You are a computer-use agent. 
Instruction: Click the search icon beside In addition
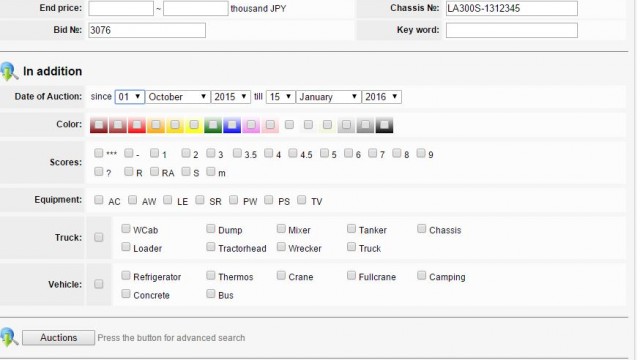9,72
